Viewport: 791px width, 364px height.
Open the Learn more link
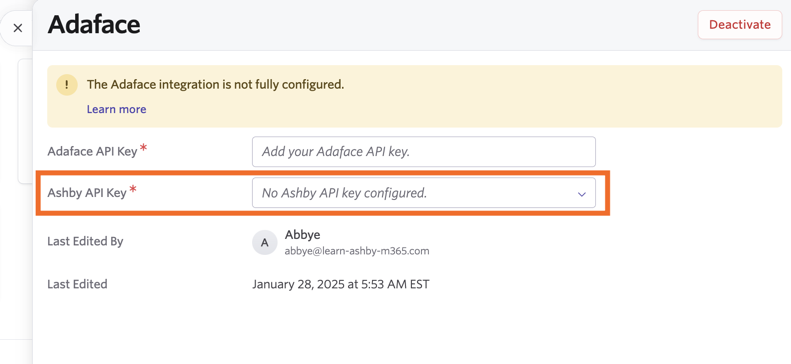117,109
